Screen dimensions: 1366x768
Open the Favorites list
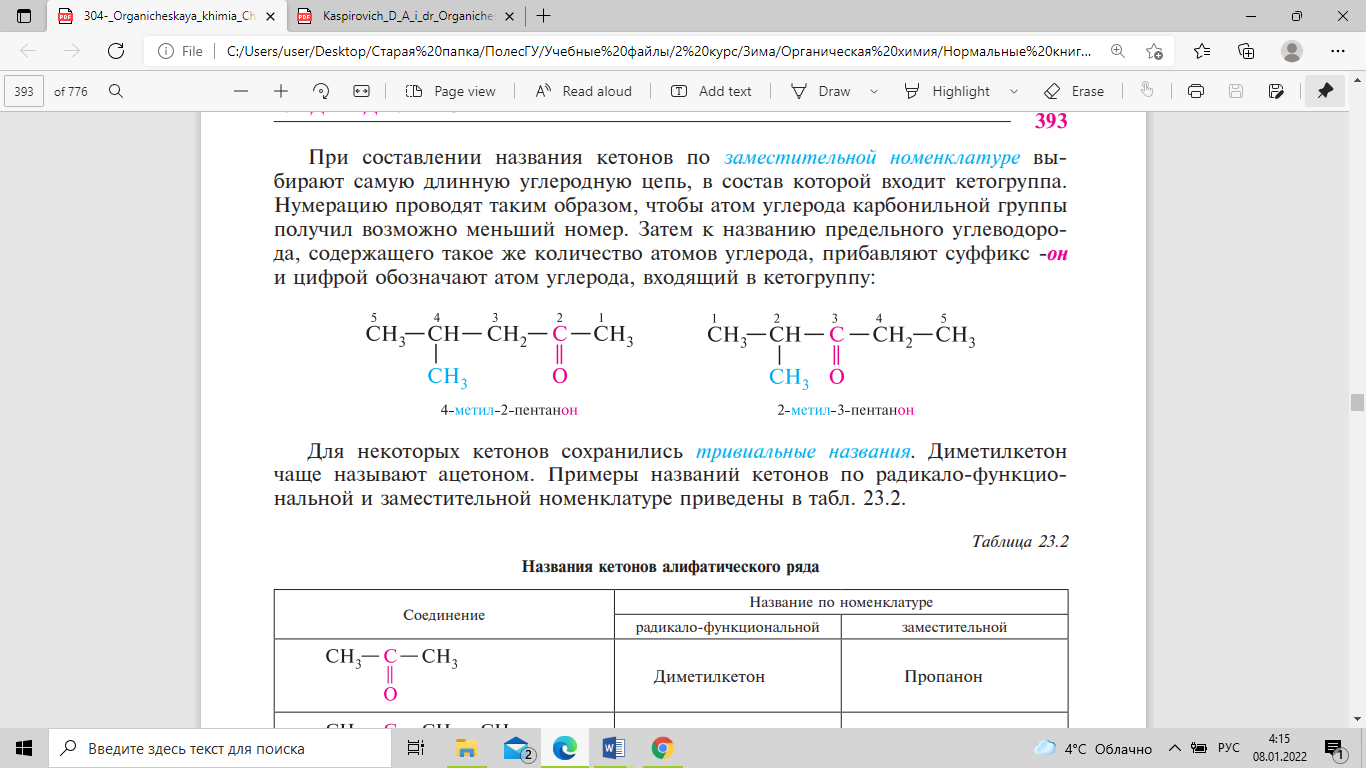coord(1202,51)
